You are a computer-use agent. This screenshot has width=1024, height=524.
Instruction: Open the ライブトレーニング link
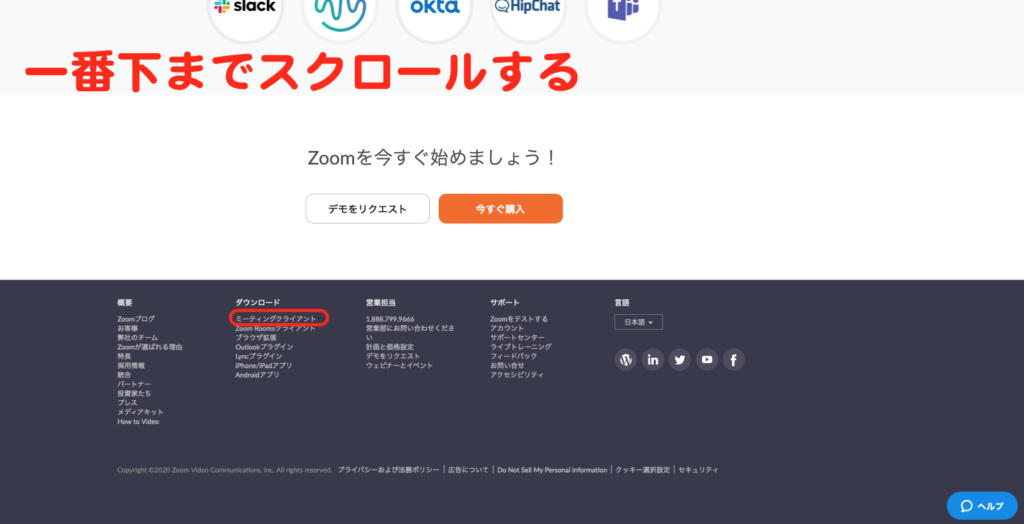click(x=521, y=347)
